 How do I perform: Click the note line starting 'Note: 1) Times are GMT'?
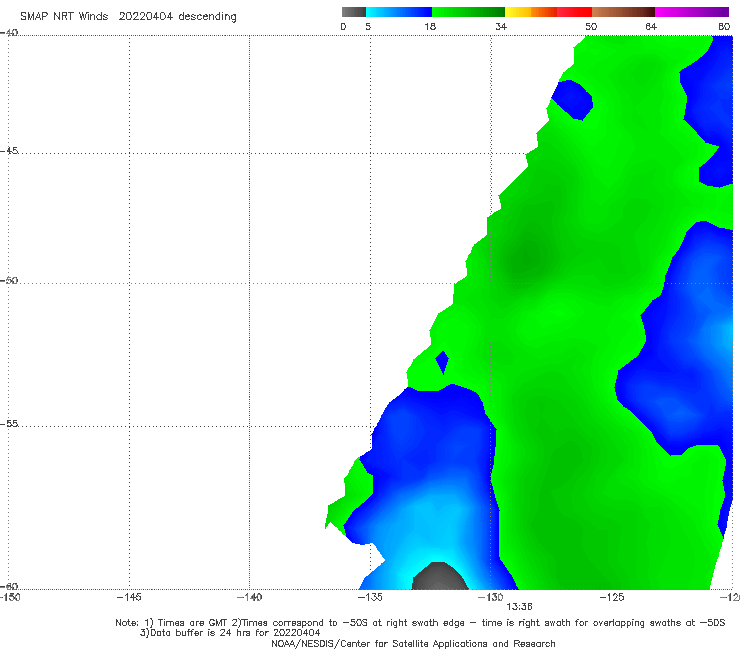420,623
